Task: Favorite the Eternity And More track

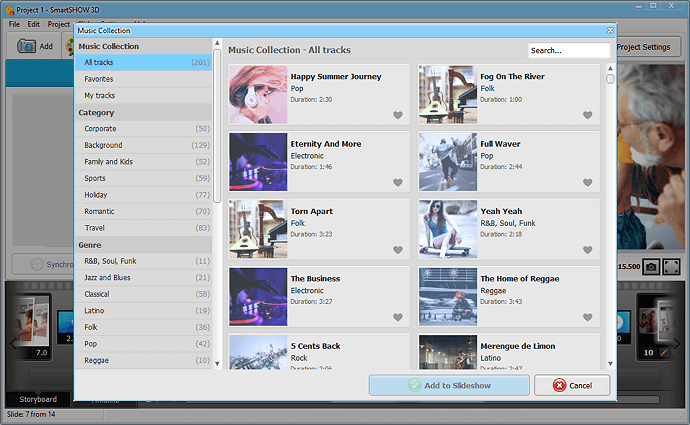Action: point(398,183)
